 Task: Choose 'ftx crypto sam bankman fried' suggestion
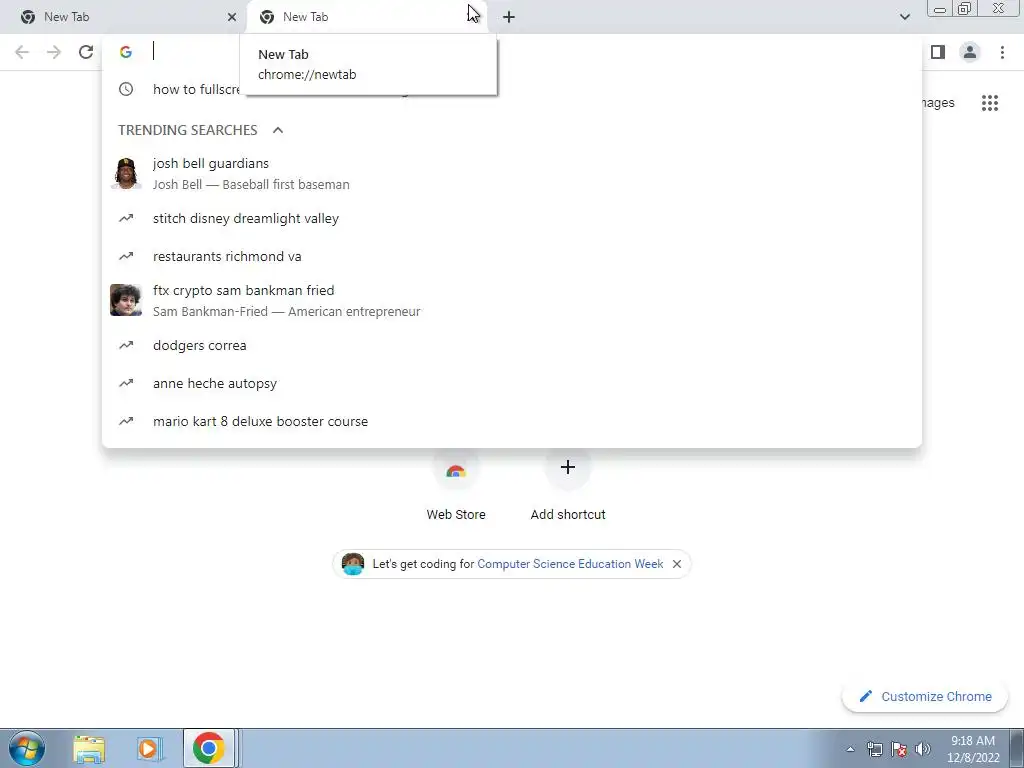[512, 300]
